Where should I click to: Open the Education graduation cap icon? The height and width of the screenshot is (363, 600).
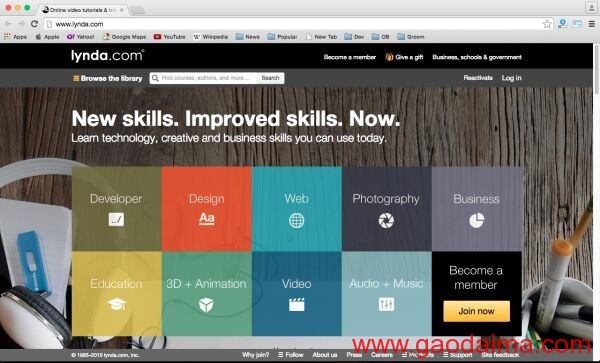[116, 304]
